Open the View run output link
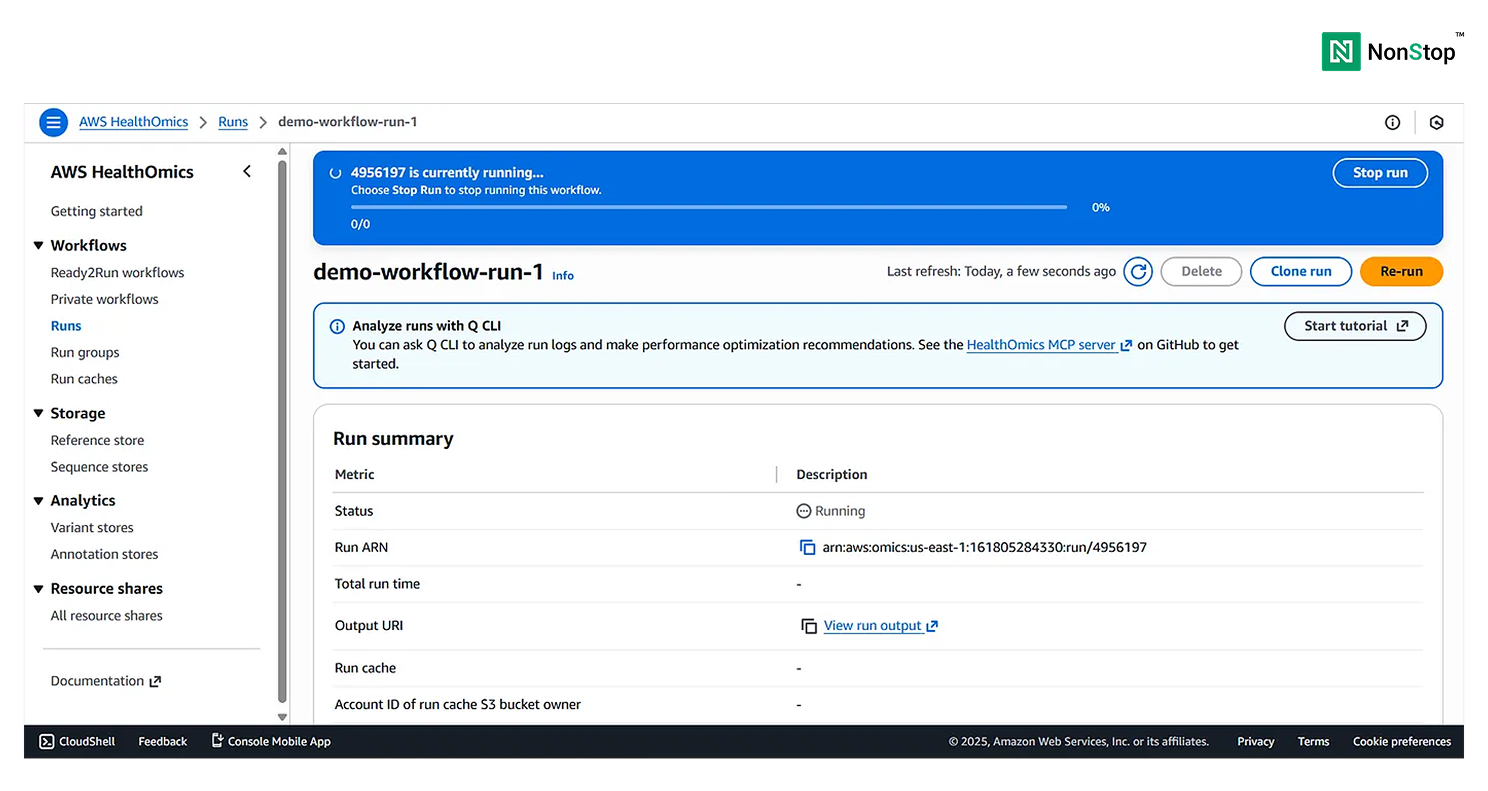Viewport: 1488px width, 791px height. click(873, 626)
